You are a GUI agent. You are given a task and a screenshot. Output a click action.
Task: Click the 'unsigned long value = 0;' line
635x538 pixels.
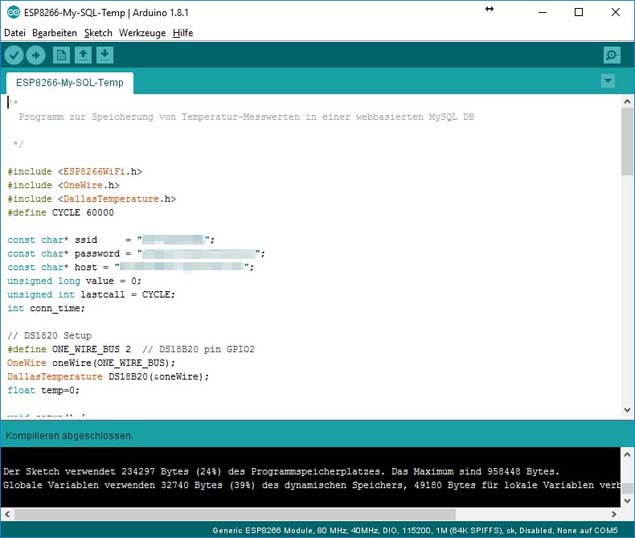(74, 281)
